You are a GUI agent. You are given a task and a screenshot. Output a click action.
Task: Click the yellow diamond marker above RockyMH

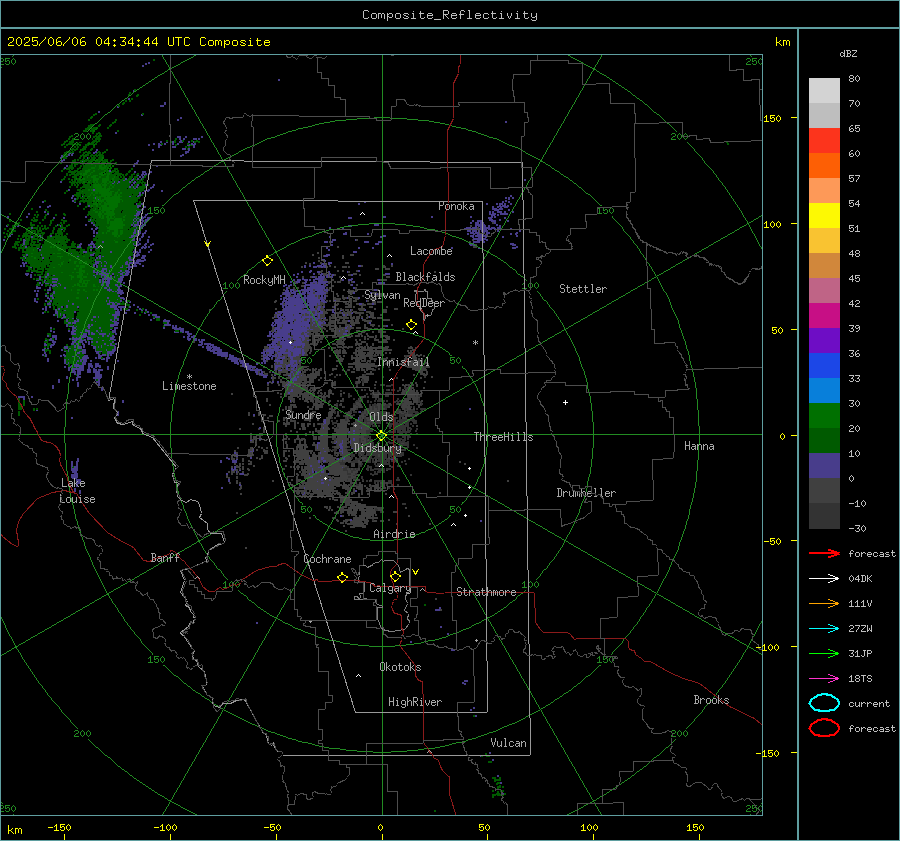pyautogui.click(x=267, y=261)
